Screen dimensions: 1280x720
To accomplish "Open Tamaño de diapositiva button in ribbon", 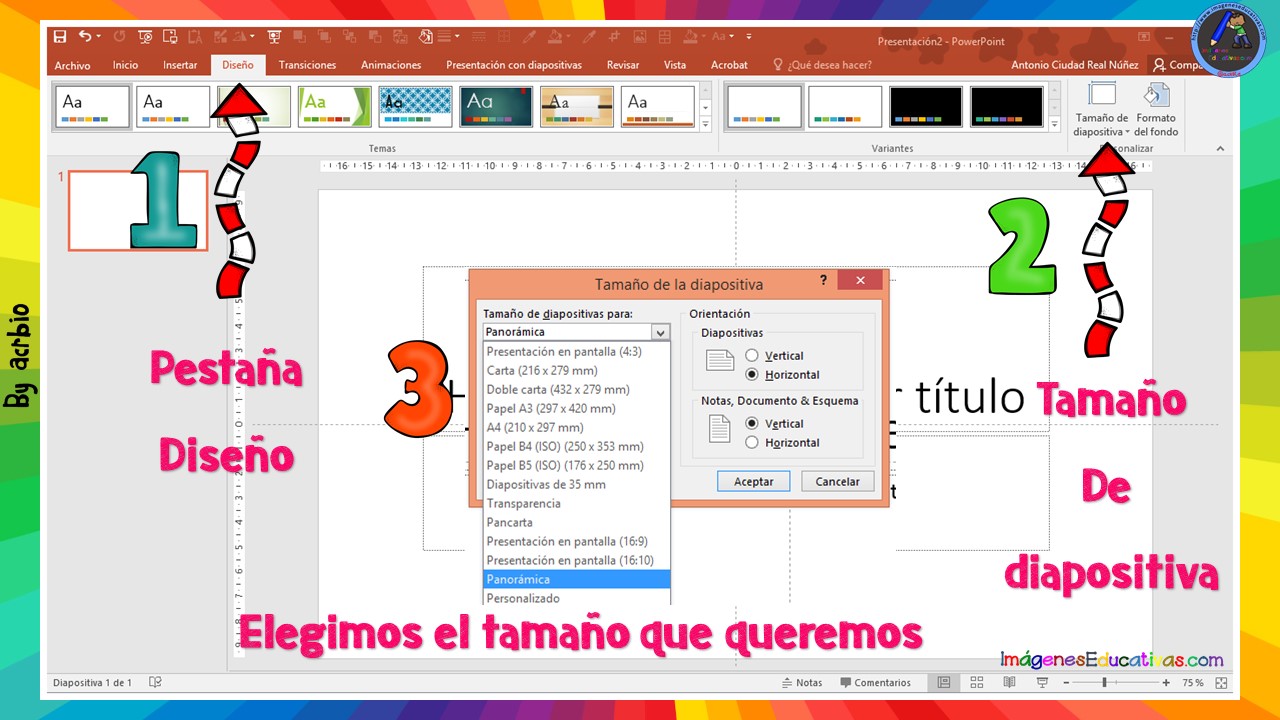I will [x=1101, y=109].
